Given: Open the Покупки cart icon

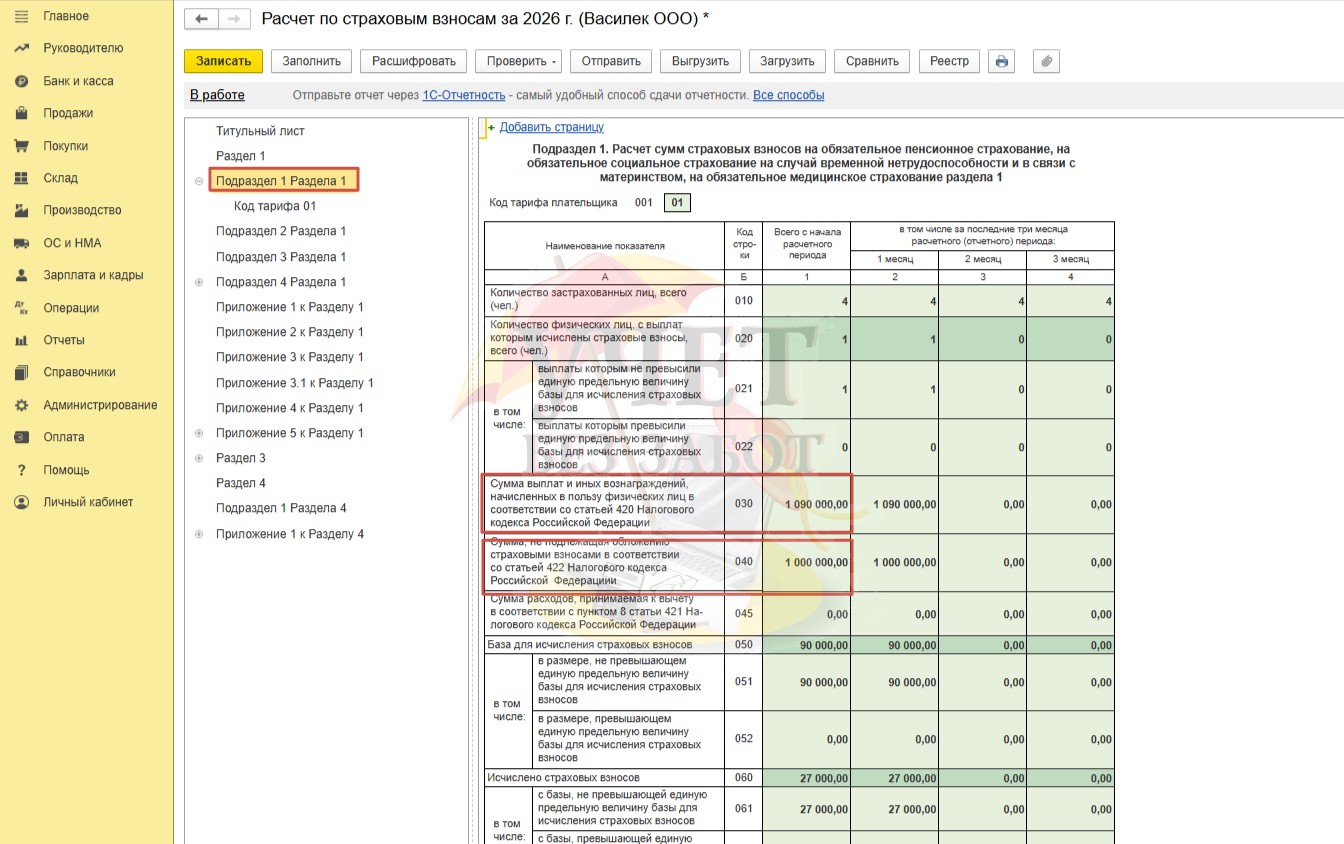Looking at the screenshot, I should click(21, 146).
